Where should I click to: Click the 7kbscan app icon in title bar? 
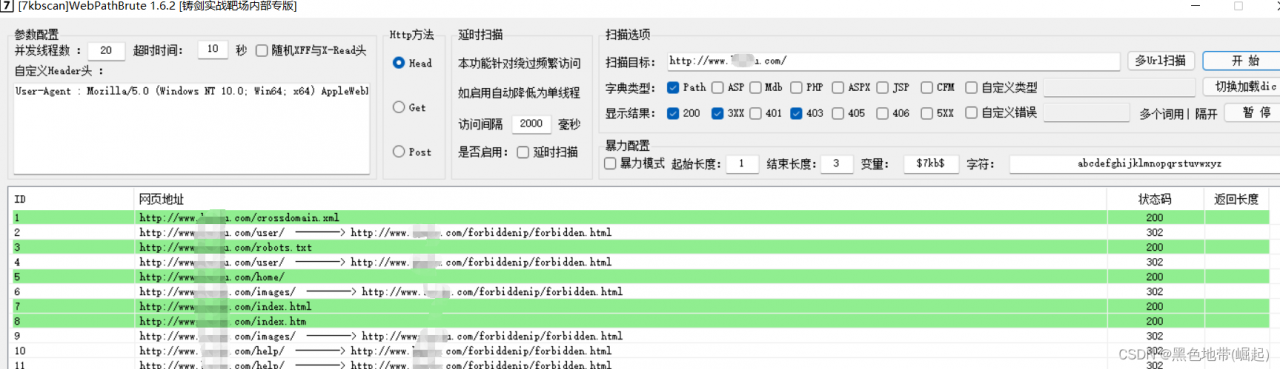7,6
